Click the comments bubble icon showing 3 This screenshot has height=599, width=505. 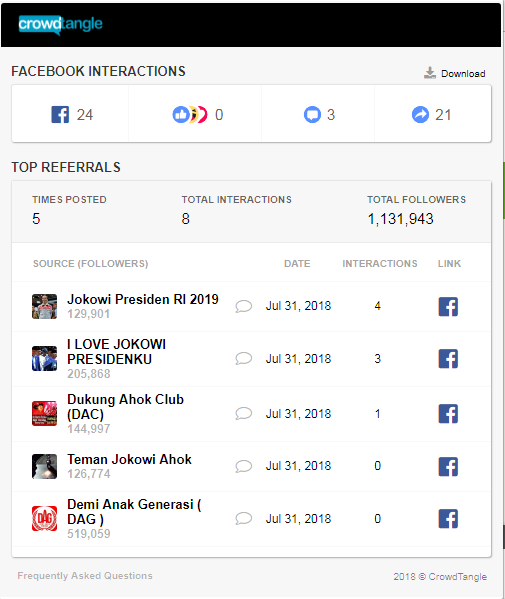(312, 115)
